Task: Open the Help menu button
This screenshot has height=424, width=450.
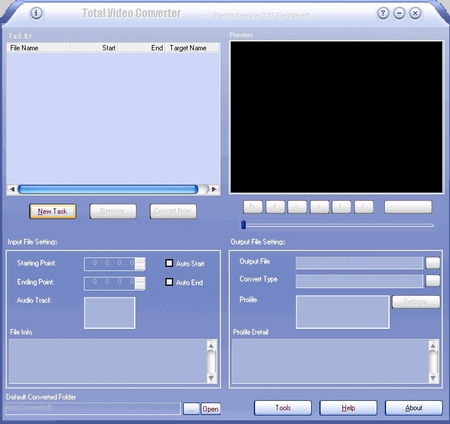Action: pos(348,408)
